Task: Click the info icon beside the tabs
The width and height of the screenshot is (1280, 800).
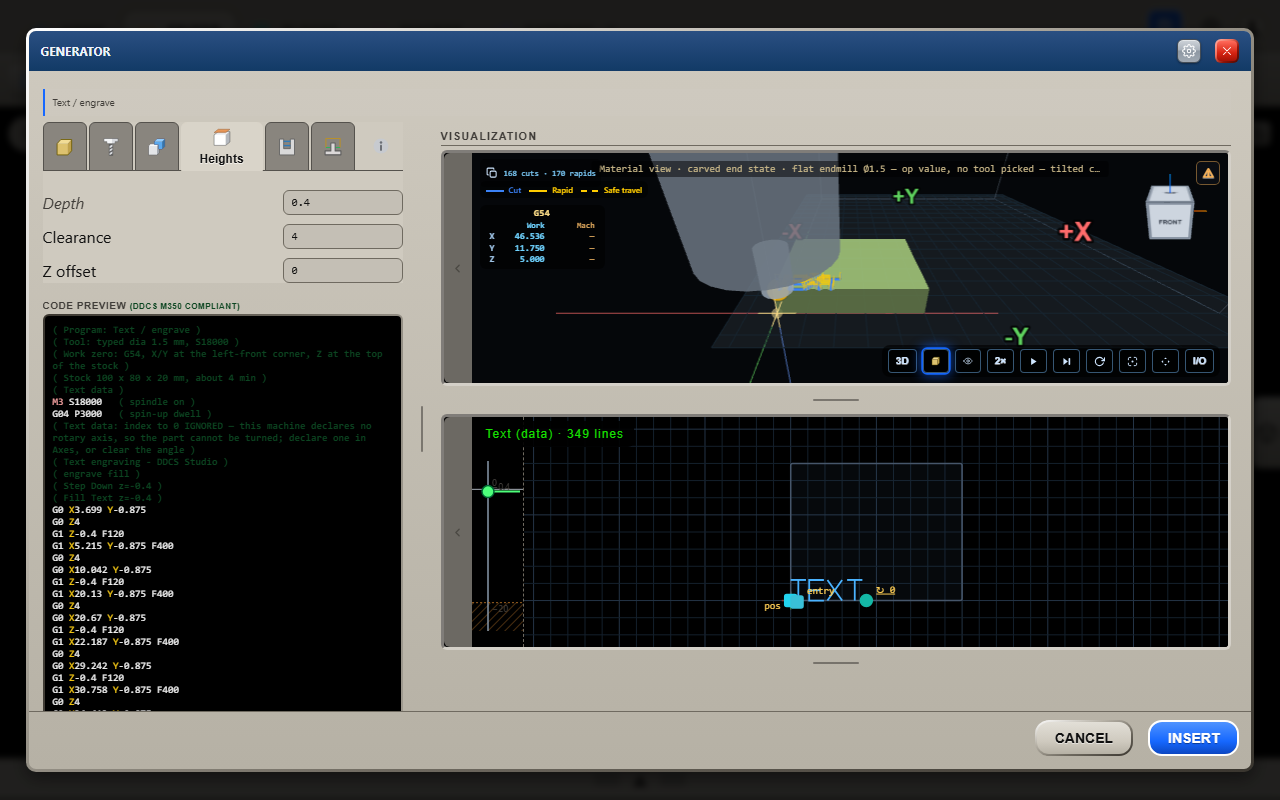Action: (380, 146)
